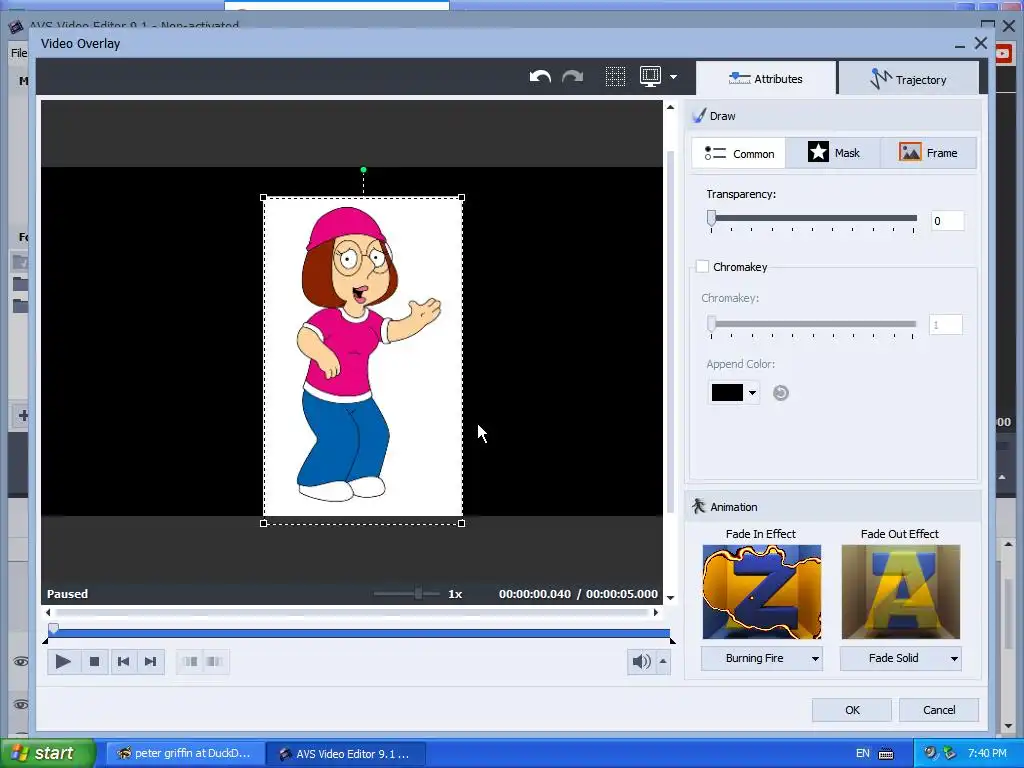Click the Chromakey value box
Image resolution: width=1024 pixels, height=768 pixels.
point(946,325)
